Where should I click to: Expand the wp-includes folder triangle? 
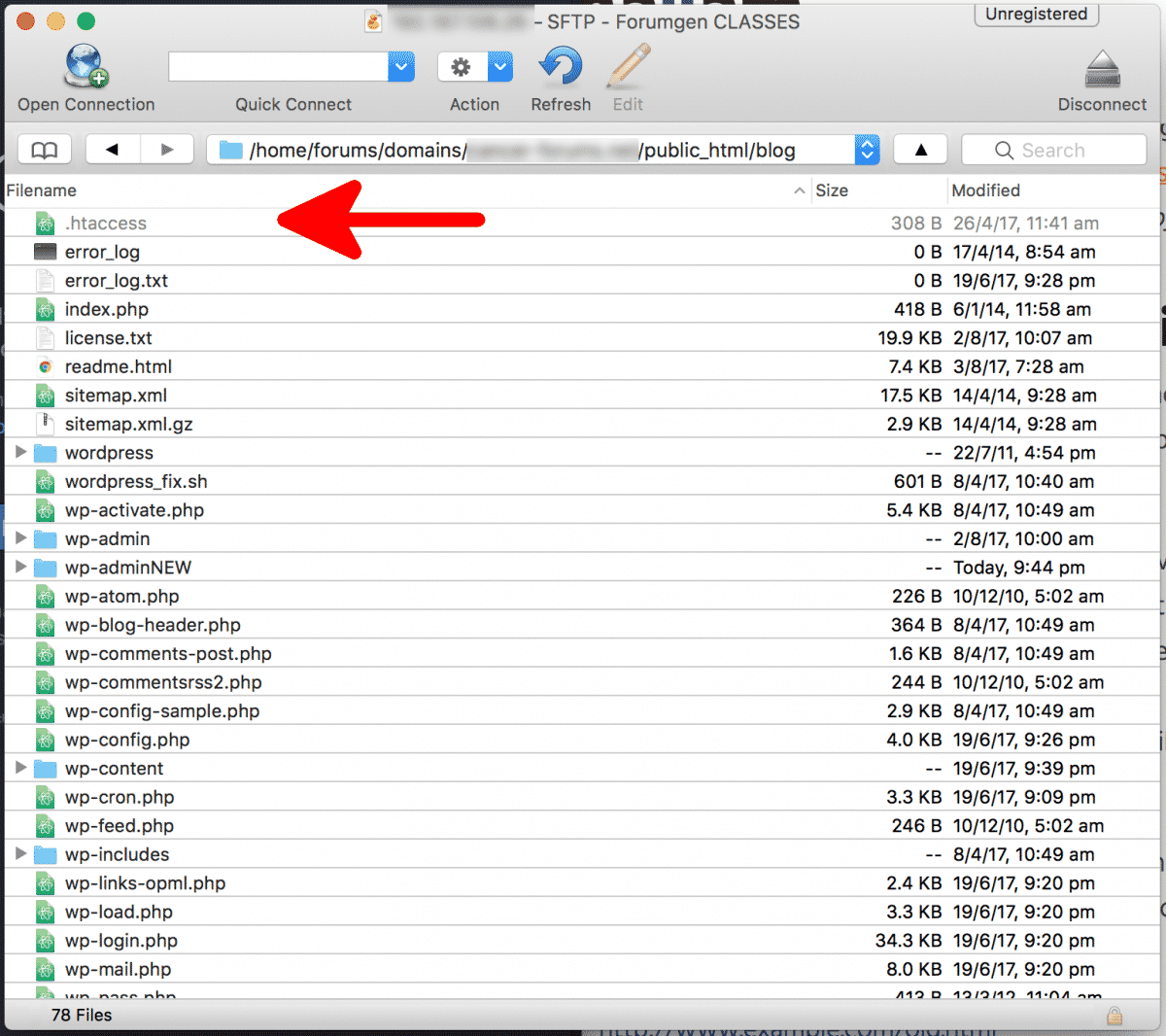point(20,854)
